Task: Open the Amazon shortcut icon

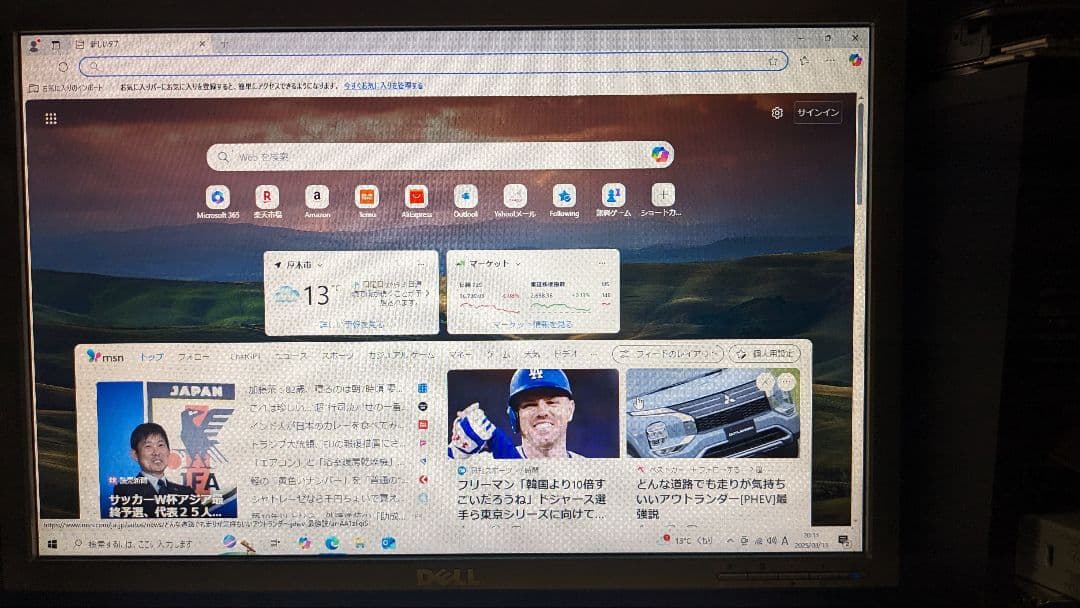Action: pyautogui.click(x=316, y=197)
